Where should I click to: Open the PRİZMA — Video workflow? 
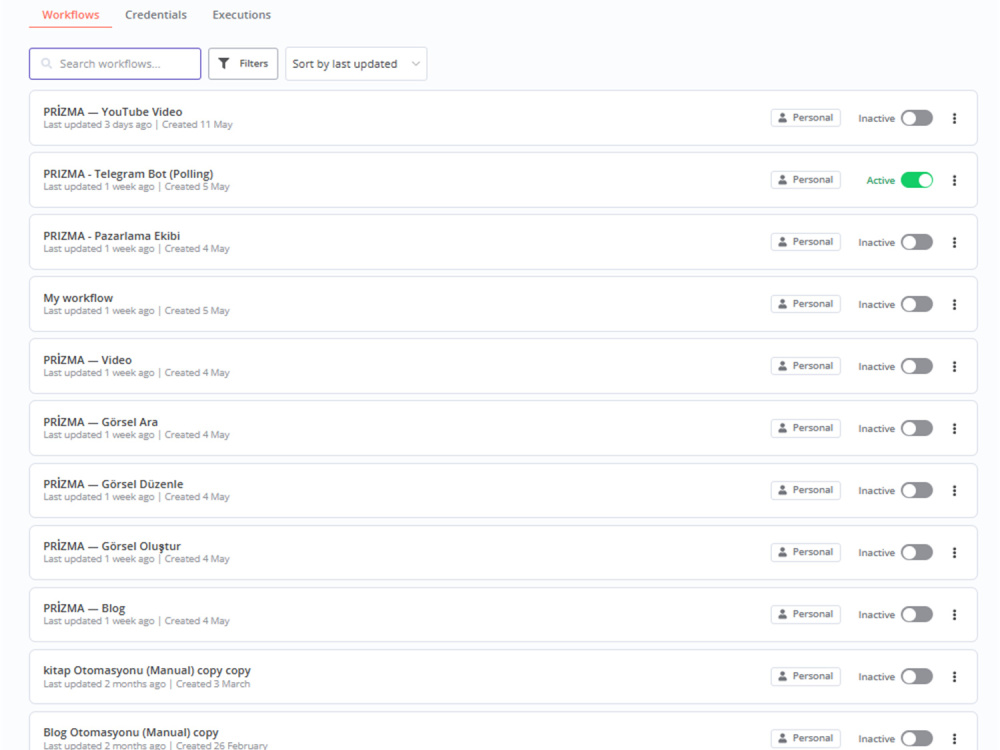click(503, 366)
